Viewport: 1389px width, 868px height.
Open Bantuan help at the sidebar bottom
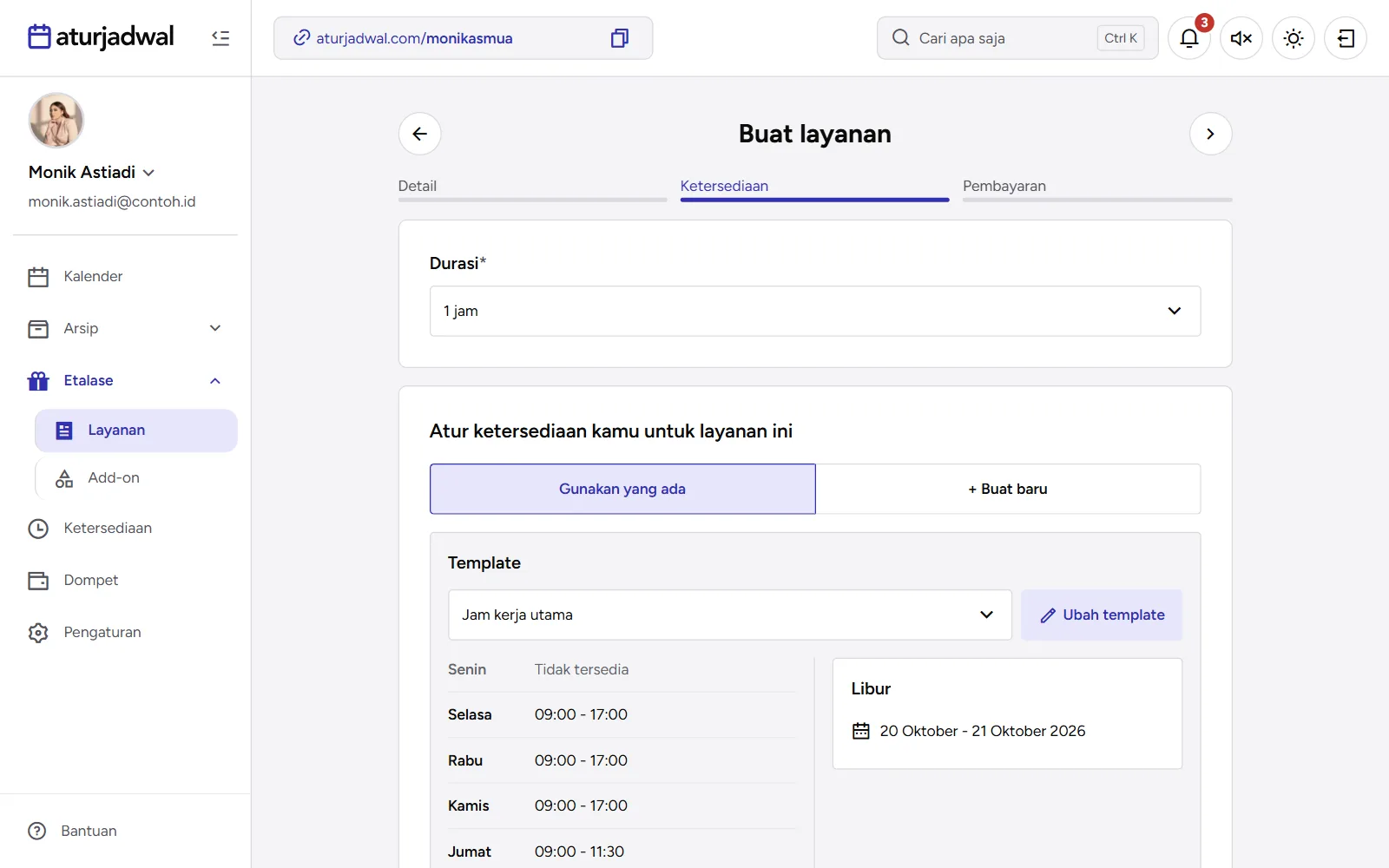(x=73, y=831)
